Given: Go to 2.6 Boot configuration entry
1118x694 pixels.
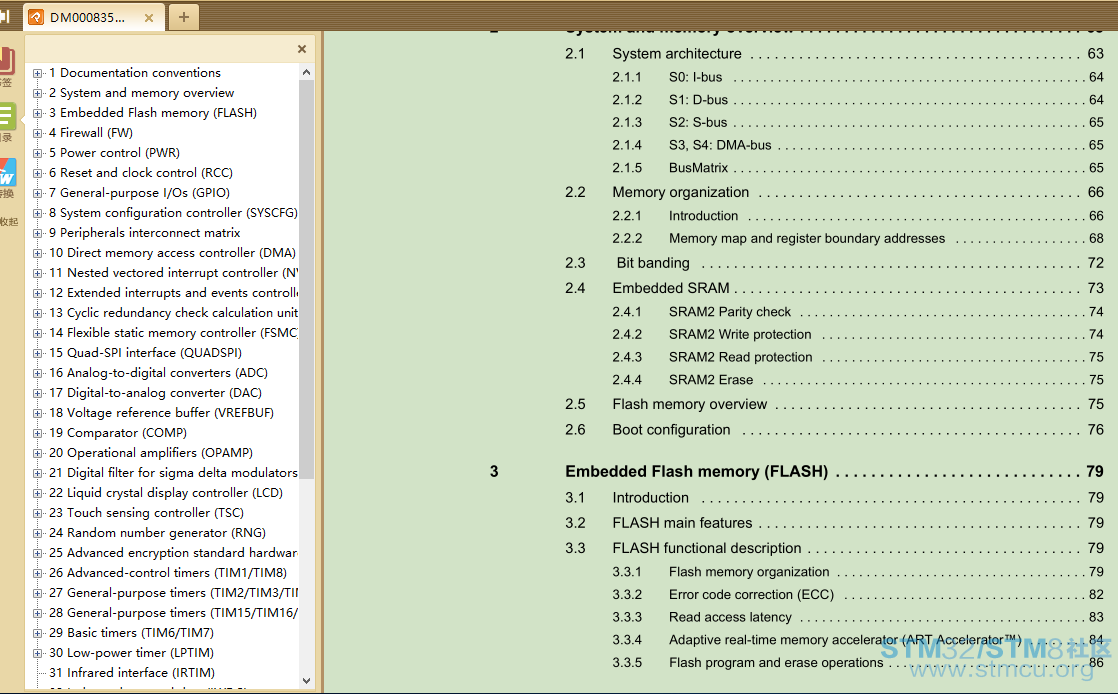Looking at the screenshot, I should tap(834, 429).
